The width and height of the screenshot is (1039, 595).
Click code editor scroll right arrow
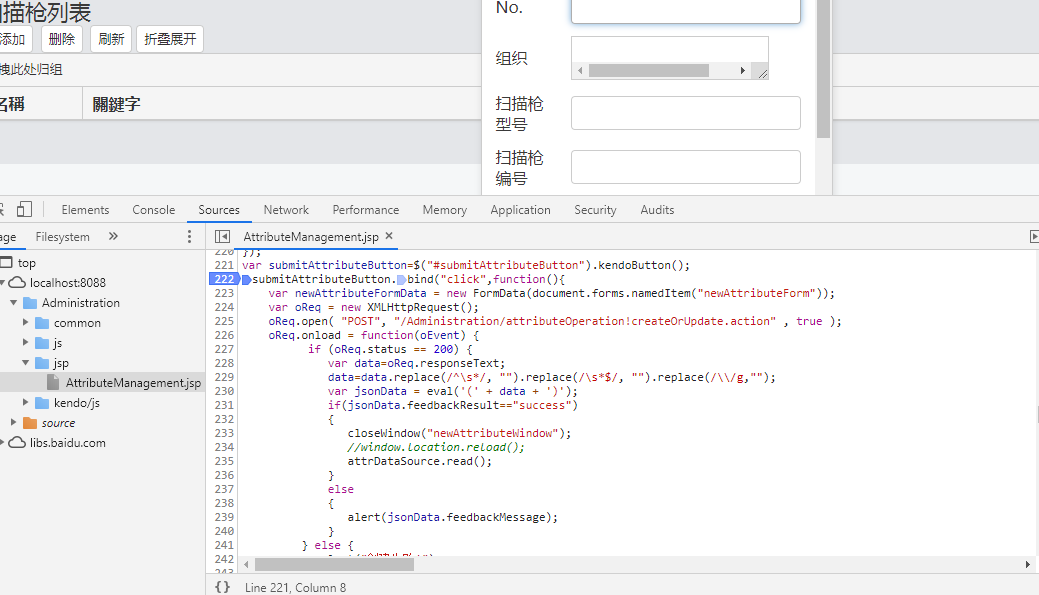pos(1028,565)
